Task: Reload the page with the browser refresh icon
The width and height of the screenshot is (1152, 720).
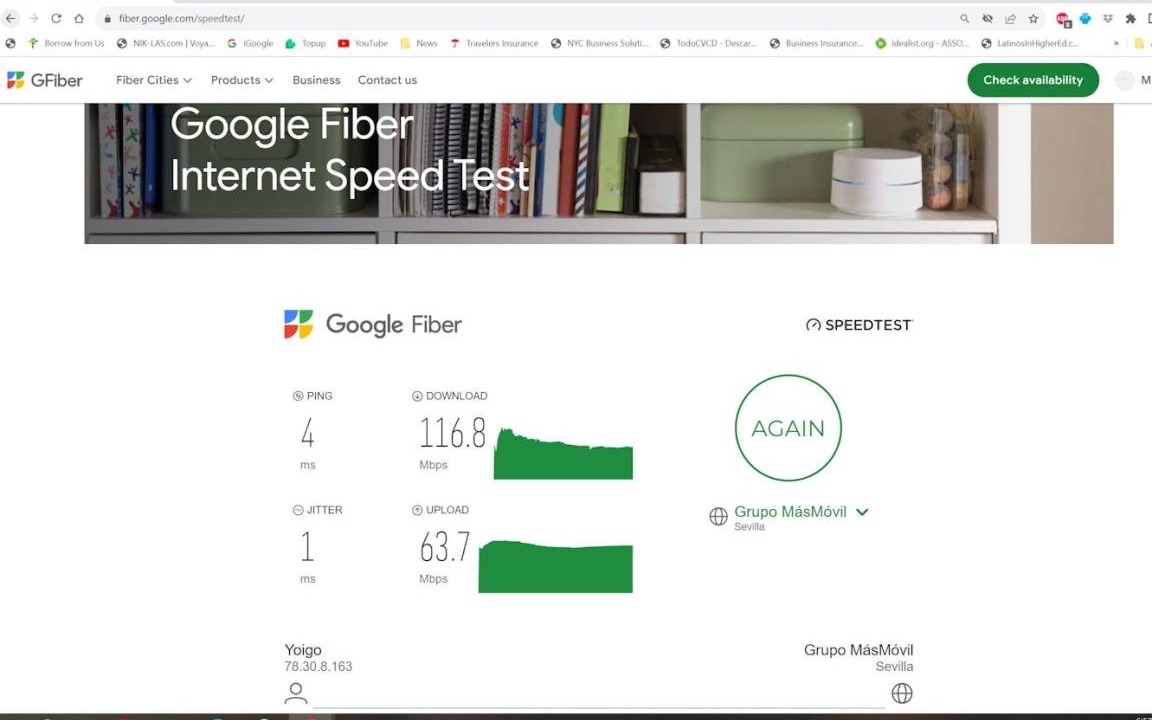Action: 56,18
